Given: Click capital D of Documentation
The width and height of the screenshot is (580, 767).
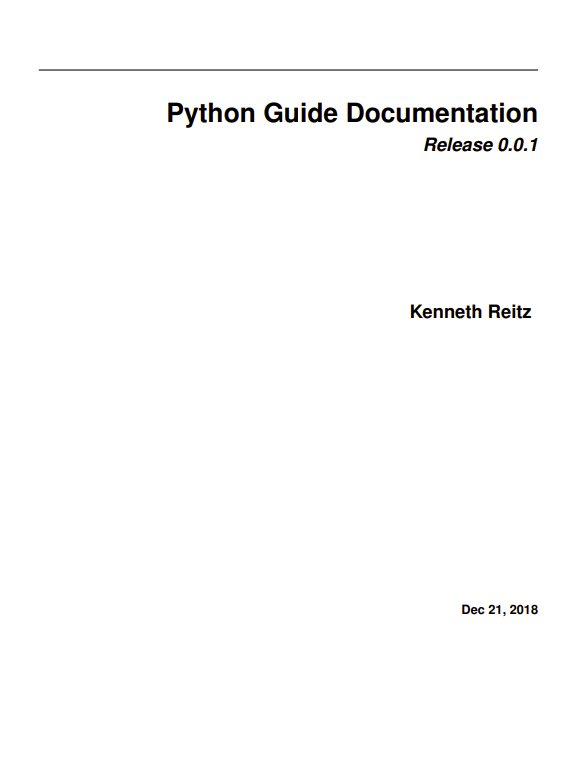Looking at the screenshot, I should point(356,113).
